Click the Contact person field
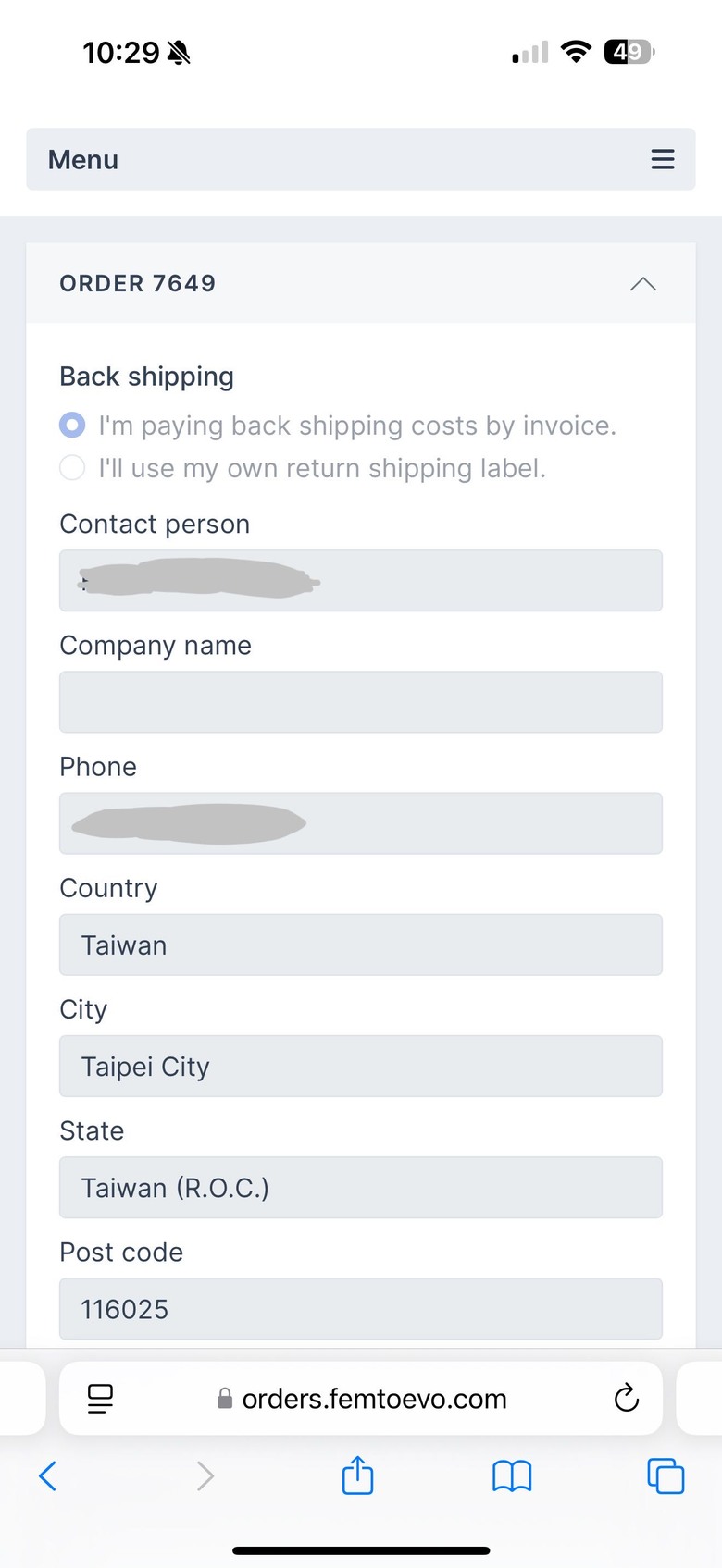The width and height of the screenshot is (722, 1568). click(x=361, y=581)
